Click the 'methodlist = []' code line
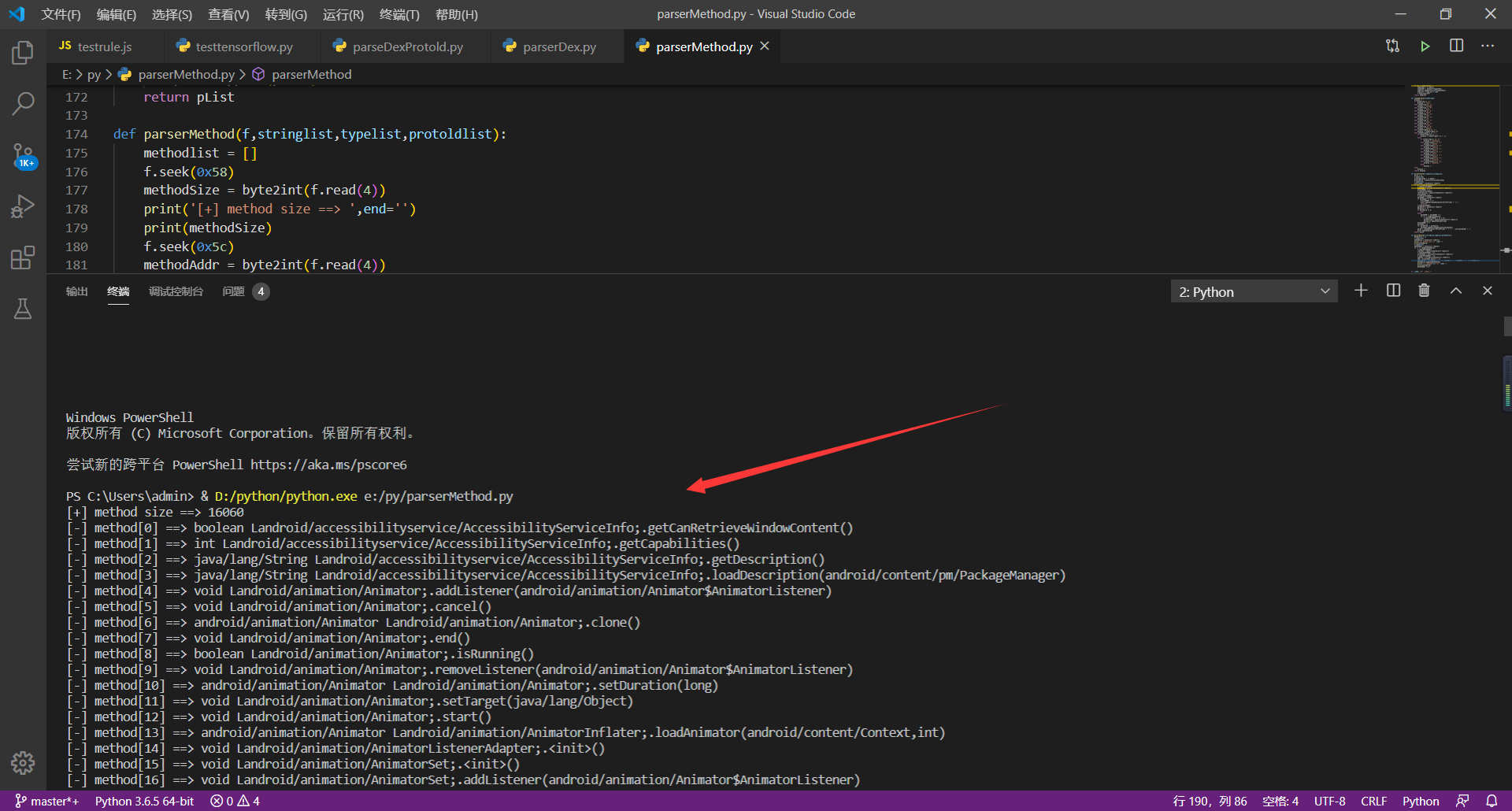Viewport: 1512px width, 811px height. (200, 153)
